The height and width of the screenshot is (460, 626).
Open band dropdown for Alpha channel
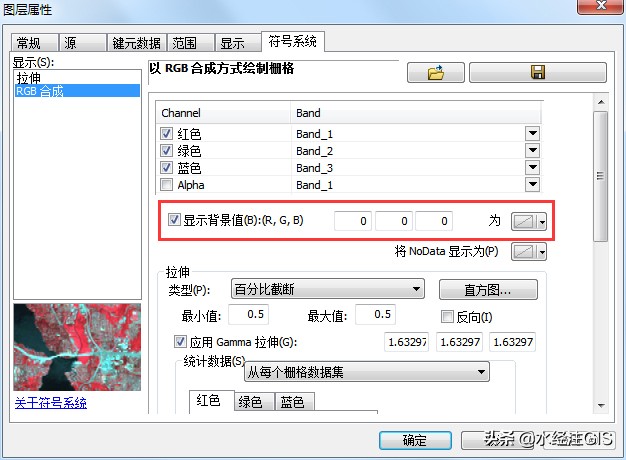(533, 184)
